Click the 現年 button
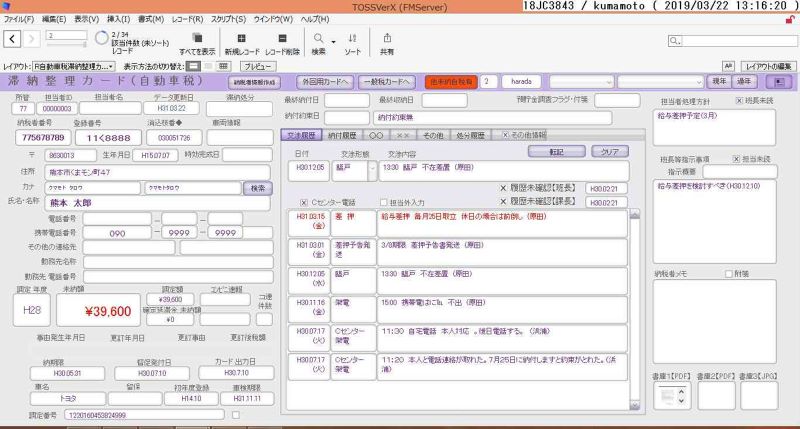This screenshot has width=800, height=429. 719,82
